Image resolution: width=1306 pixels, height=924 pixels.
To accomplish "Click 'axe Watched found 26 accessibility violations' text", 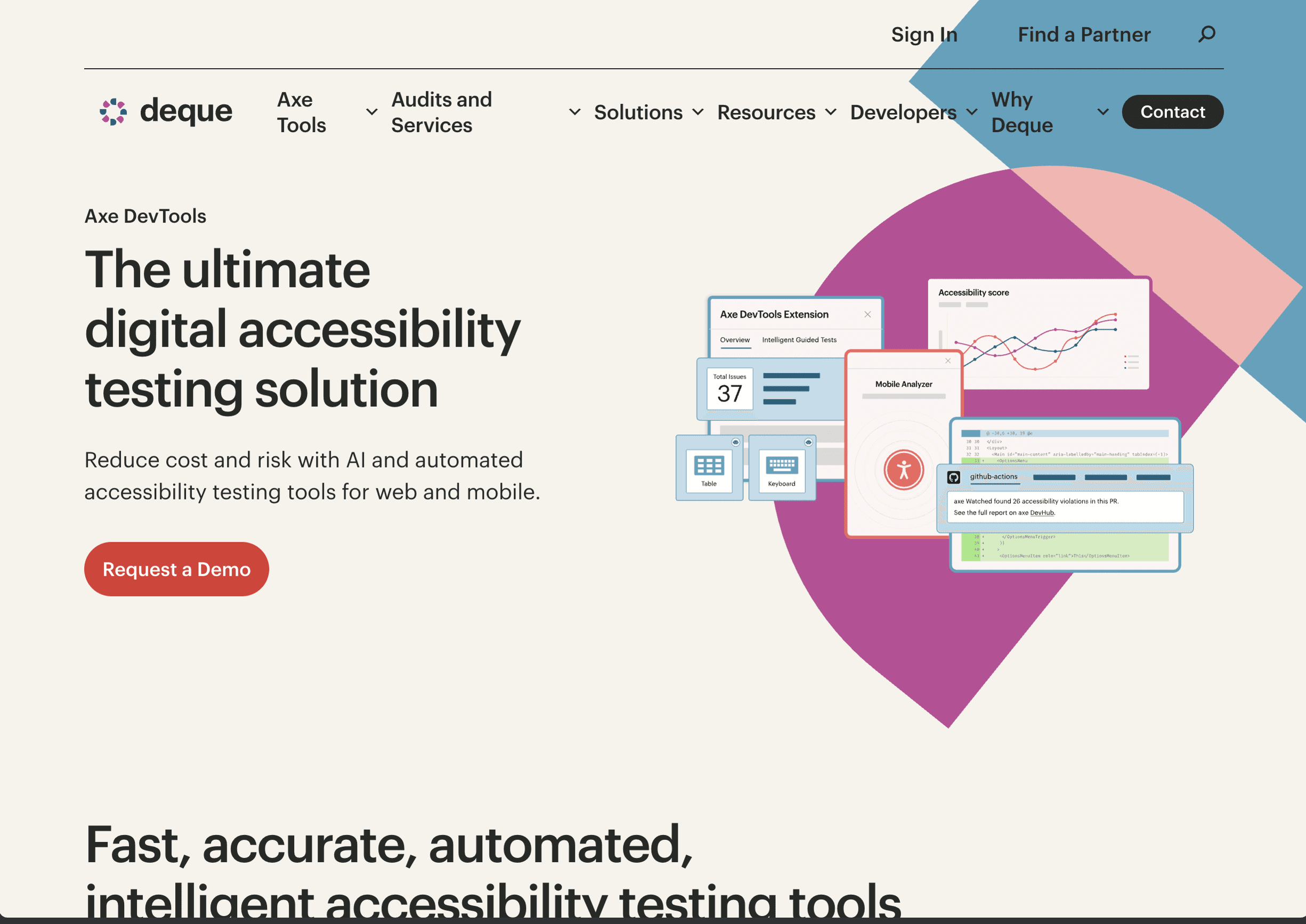I will point(1036,501).
